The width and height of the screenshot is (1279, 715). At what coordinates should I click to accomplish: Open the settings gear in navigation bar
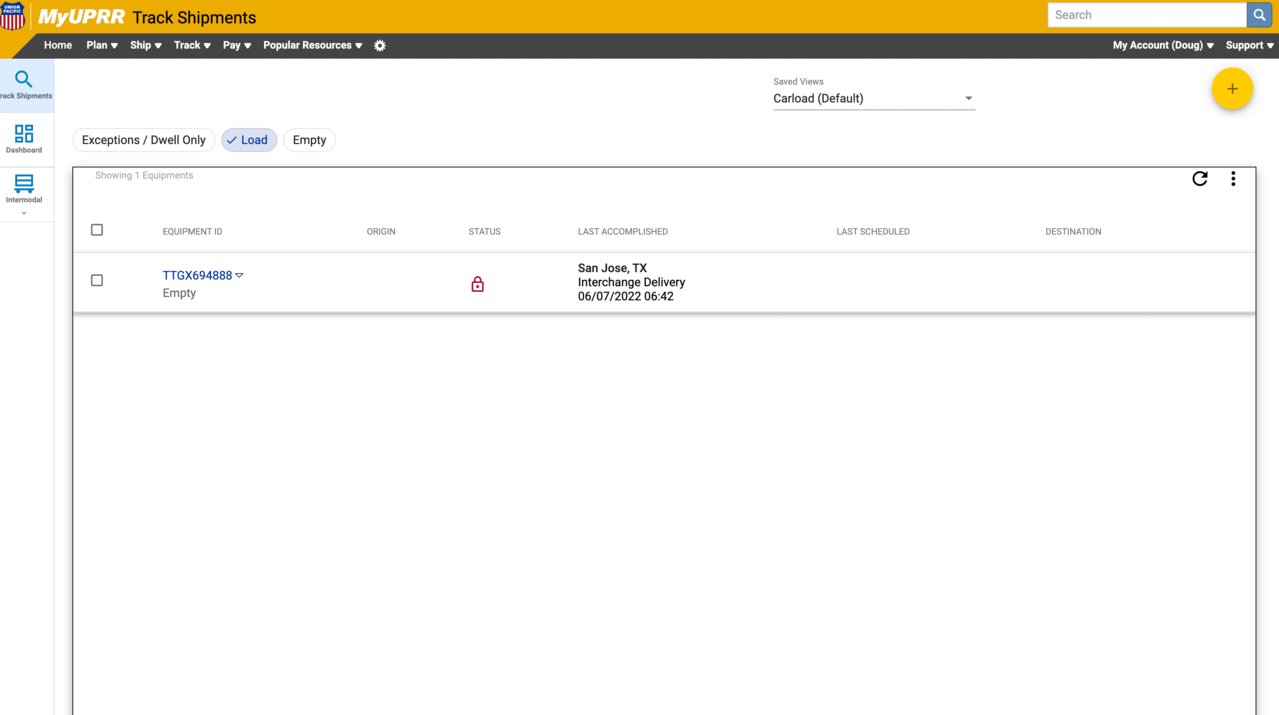(380, 46)
